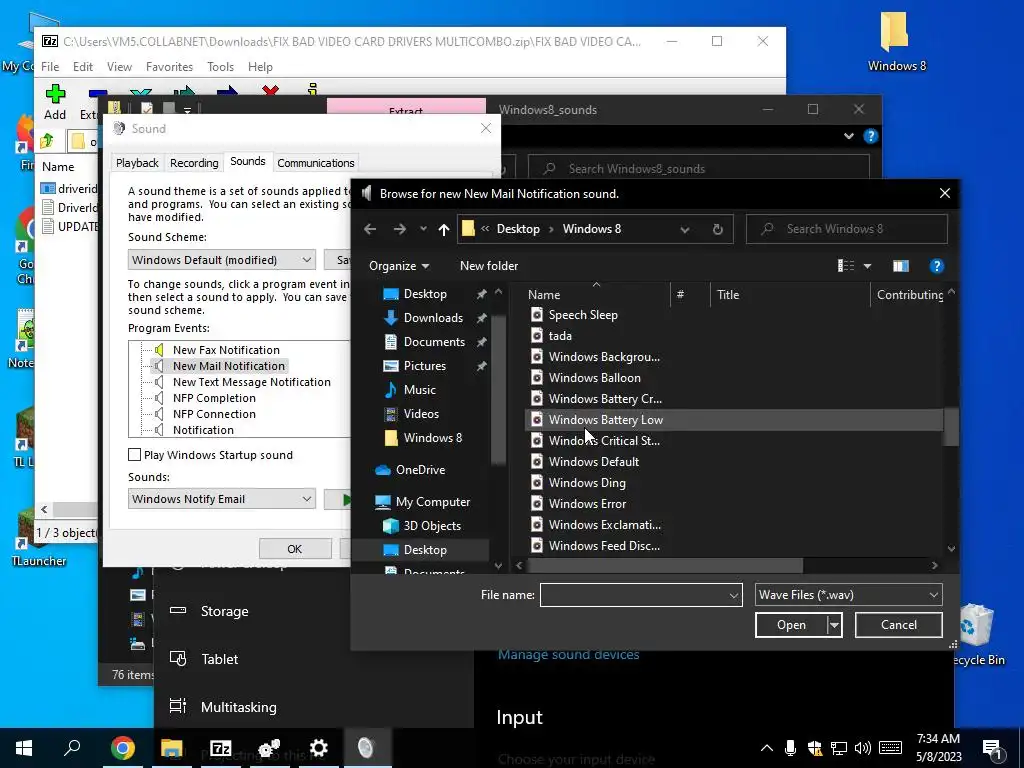Toggle the preview pane in Browse dialog
Viewport: 1024px width, 768px height.
[901, 266]
